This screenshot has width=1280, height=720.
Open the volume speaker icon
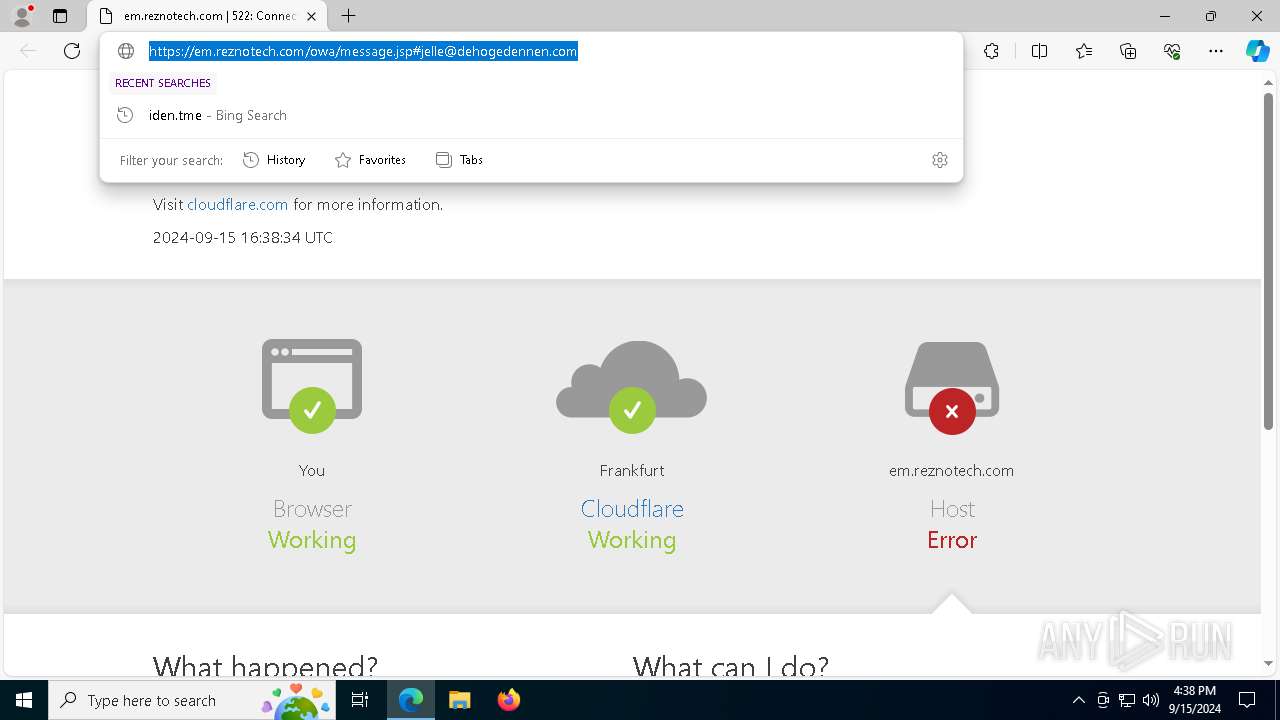(x=1150, y=700)
